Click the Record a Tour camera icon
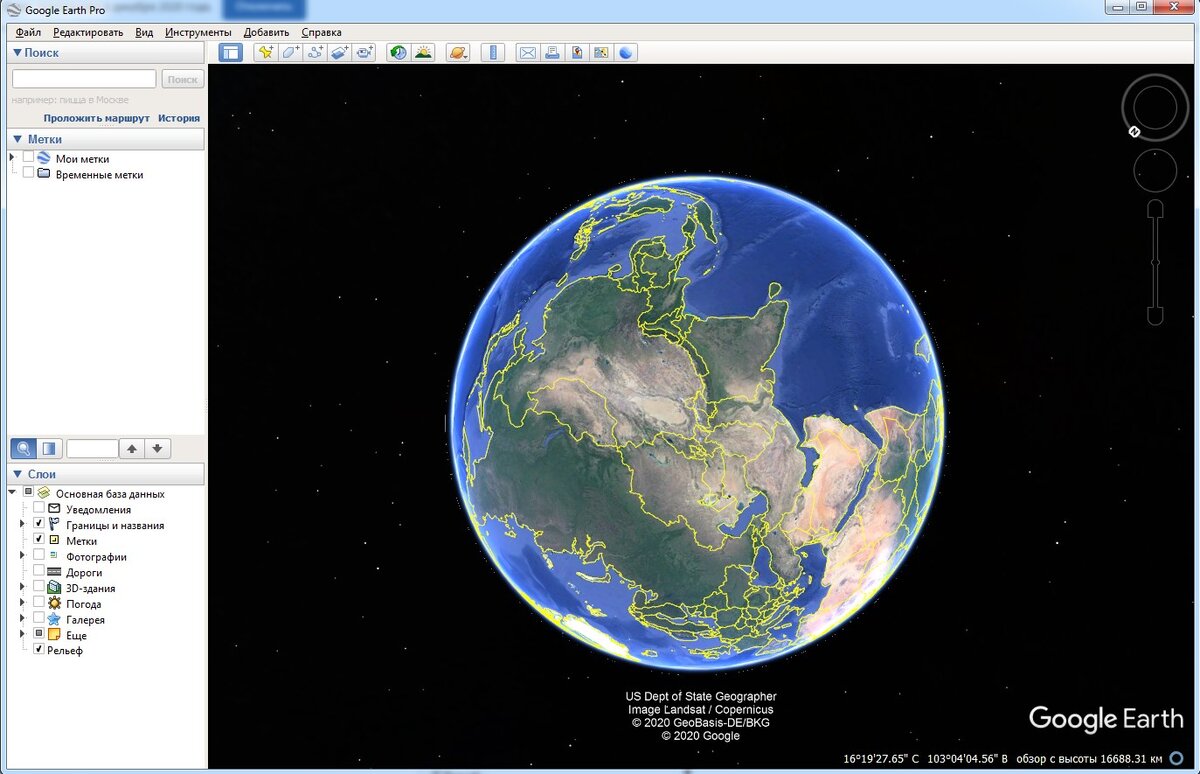This screenshot has width=1200, height=774. click(363, 52)
